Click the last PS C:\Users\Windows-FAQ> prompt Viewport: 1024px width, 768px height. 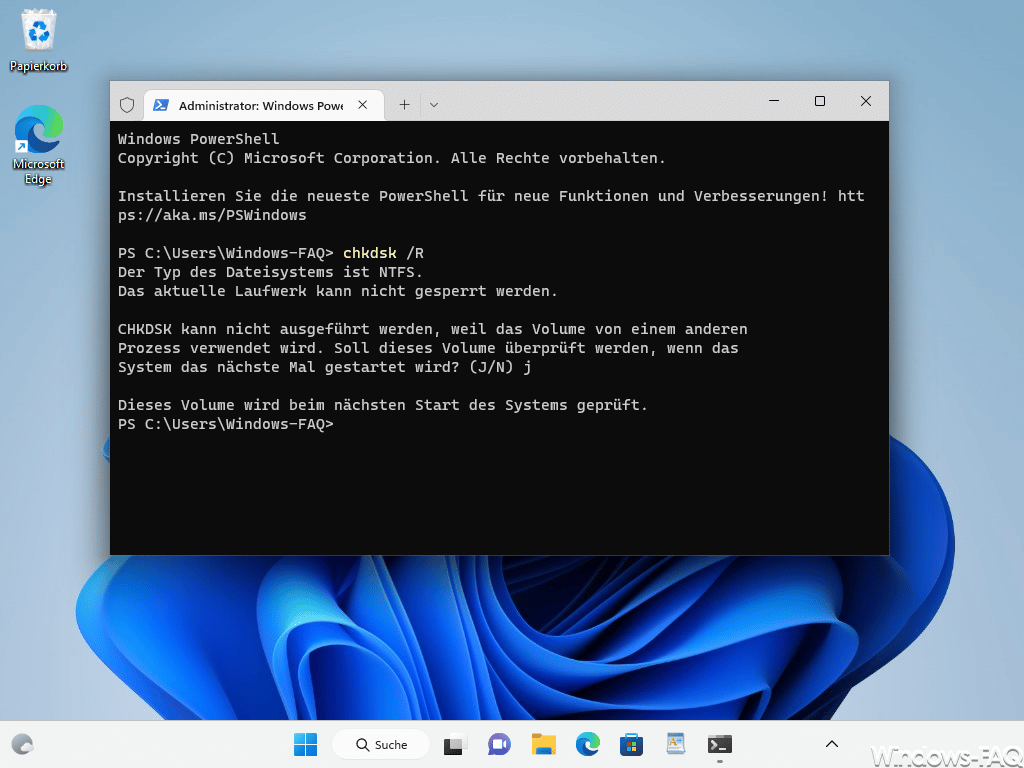click(x=225, y=424)
